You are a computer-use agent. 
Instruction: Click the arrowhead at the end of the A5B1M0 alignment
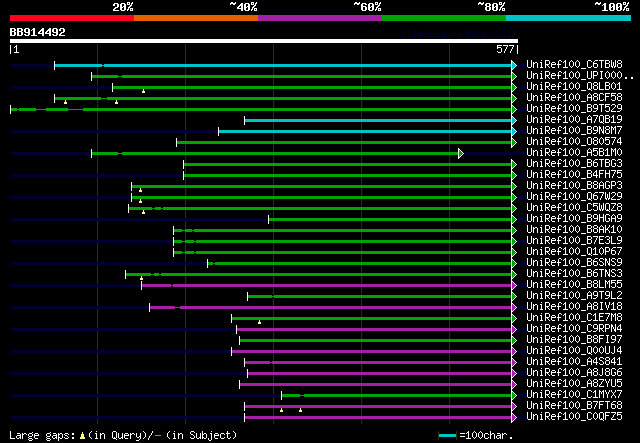tap(461, 154)
